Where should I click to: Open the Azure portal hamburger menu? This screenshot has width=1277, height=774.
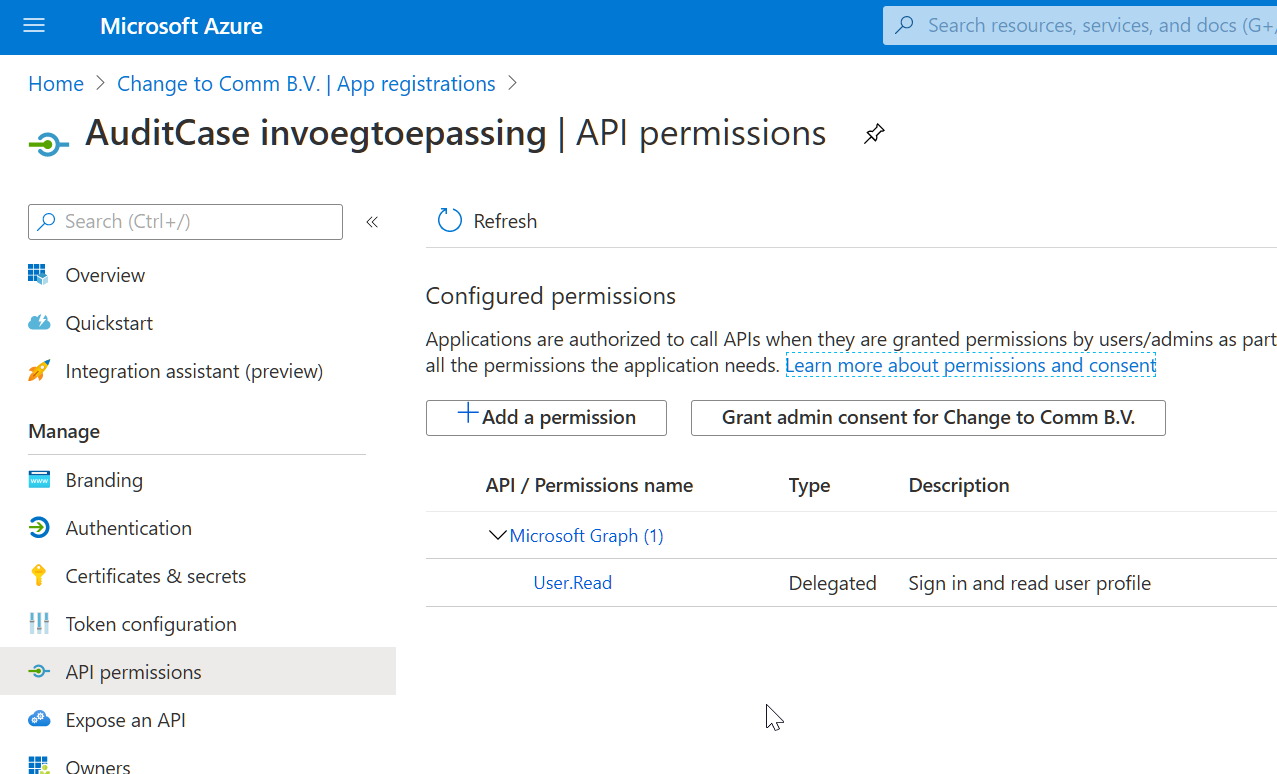tap(34, 26)
